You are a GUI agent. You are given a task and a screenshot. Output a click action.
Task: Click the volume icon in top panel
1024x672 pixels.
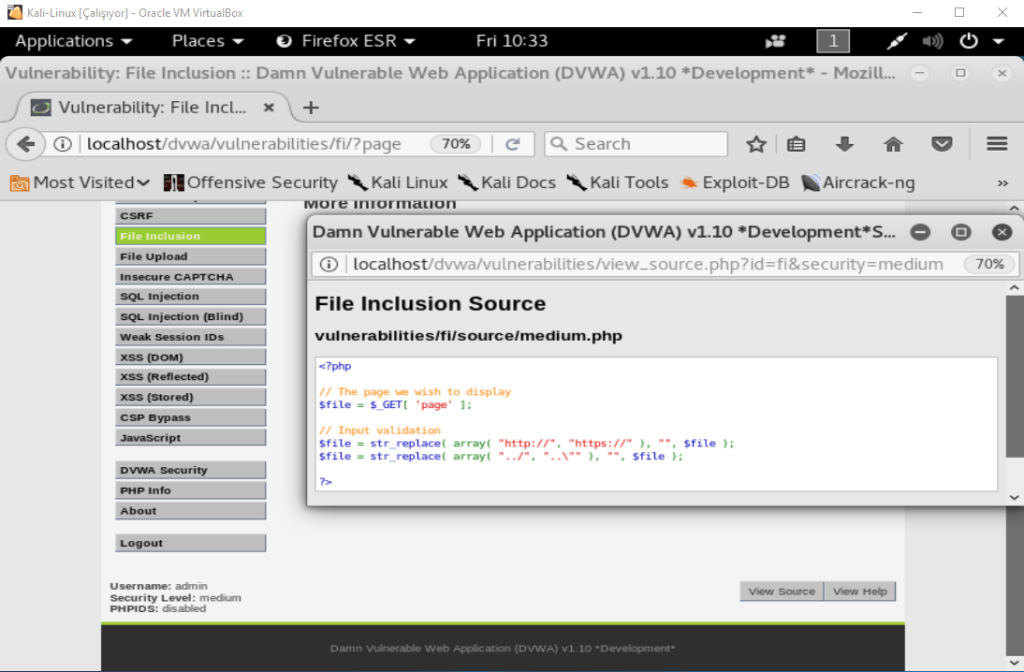coord(932,41)
